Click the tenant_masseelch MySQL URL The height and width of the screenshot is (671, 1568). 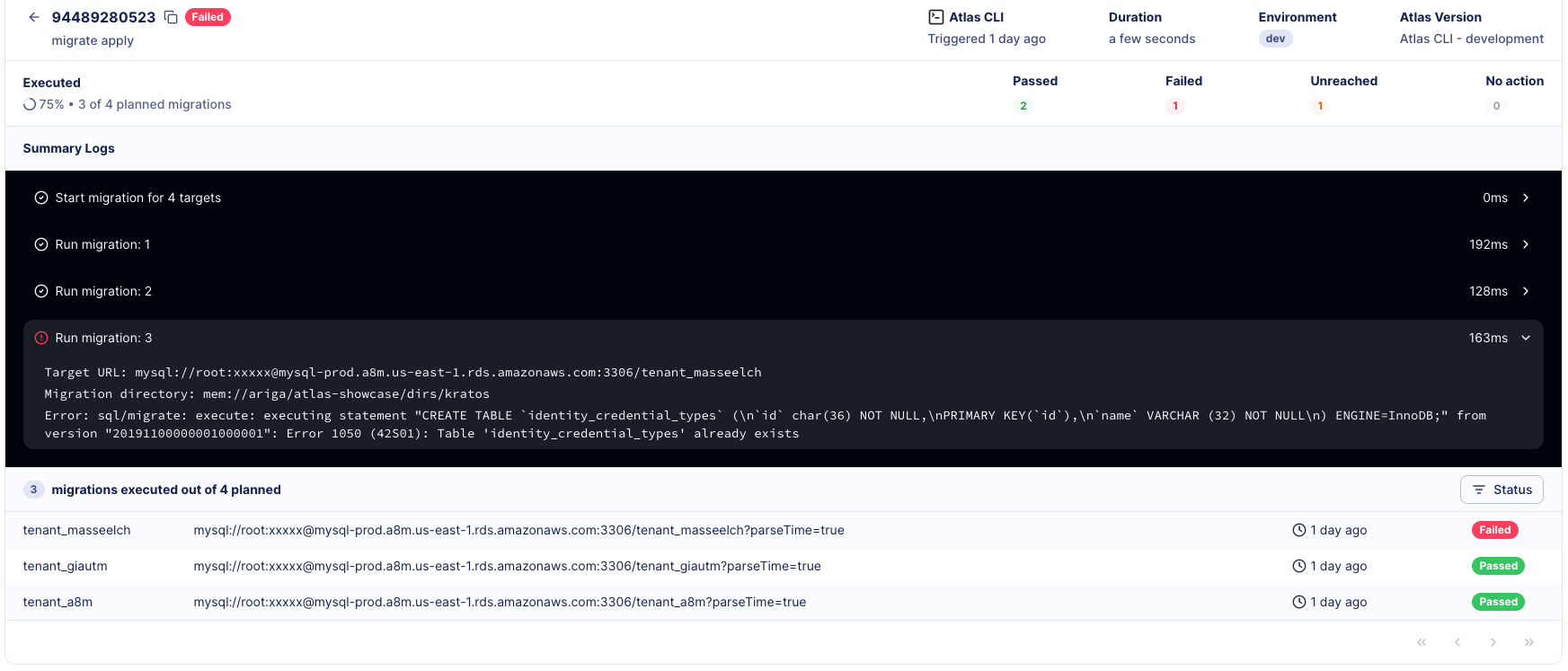(518, 530)
